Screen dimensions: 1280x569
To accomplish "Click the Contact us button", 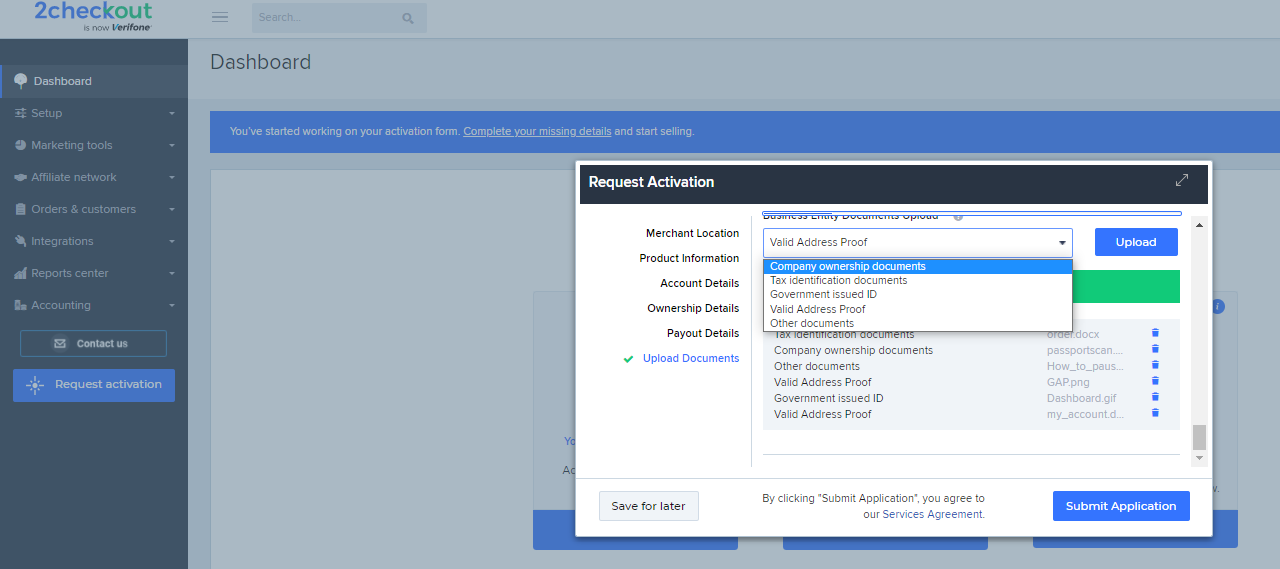I will point(93,343).
